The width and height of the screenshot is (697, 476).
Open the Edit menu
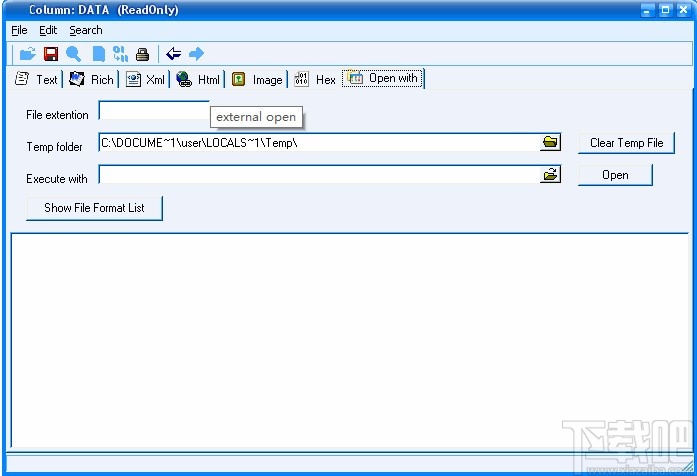coord(48,30)
